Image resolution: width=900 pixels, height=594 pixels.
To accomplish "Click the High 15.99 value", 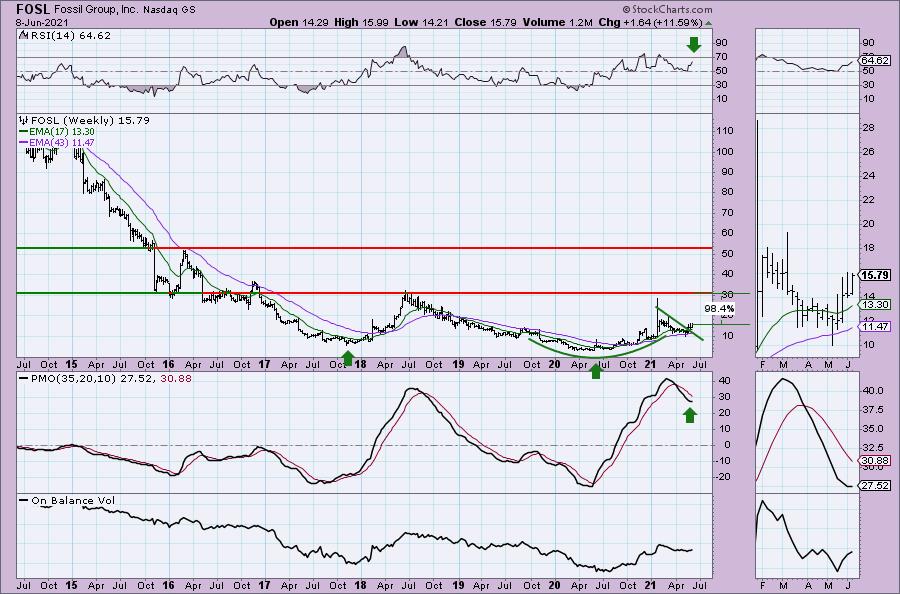I will pos(361,22).
